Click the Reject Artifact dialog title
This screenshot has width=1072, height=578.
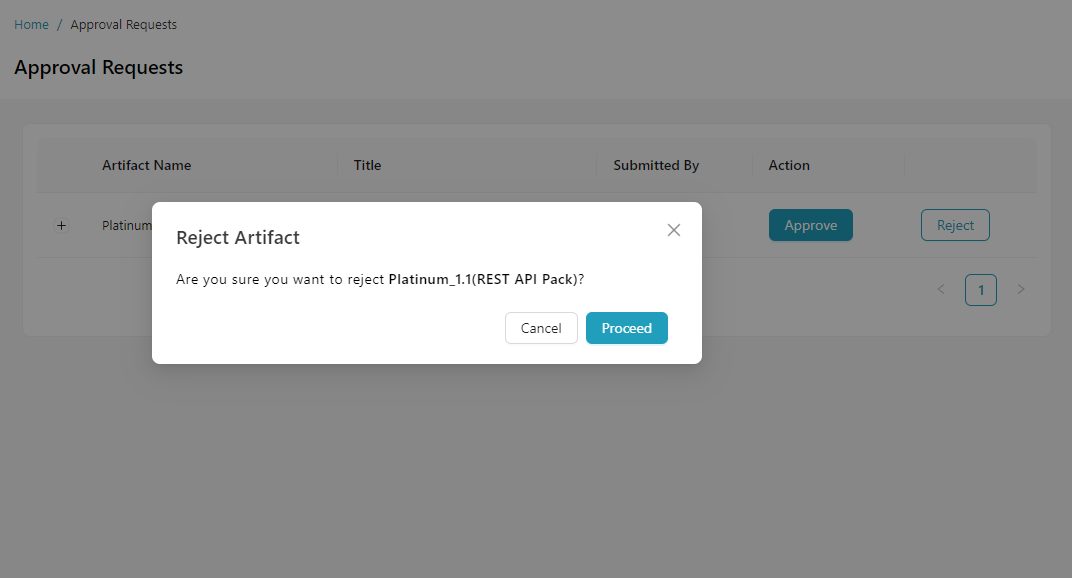tap(238, 237)
